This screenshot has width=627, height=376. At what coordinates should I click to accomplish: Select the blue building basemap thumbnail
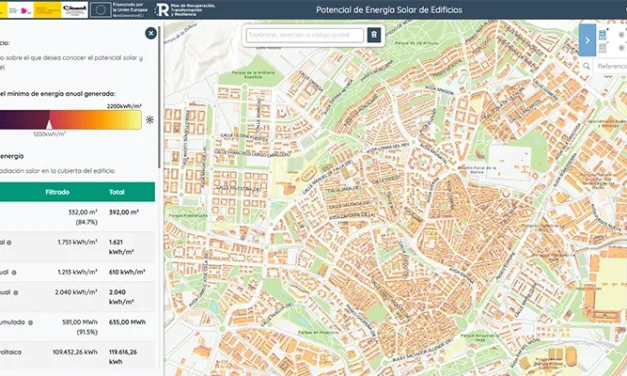[x=602, y=35]
